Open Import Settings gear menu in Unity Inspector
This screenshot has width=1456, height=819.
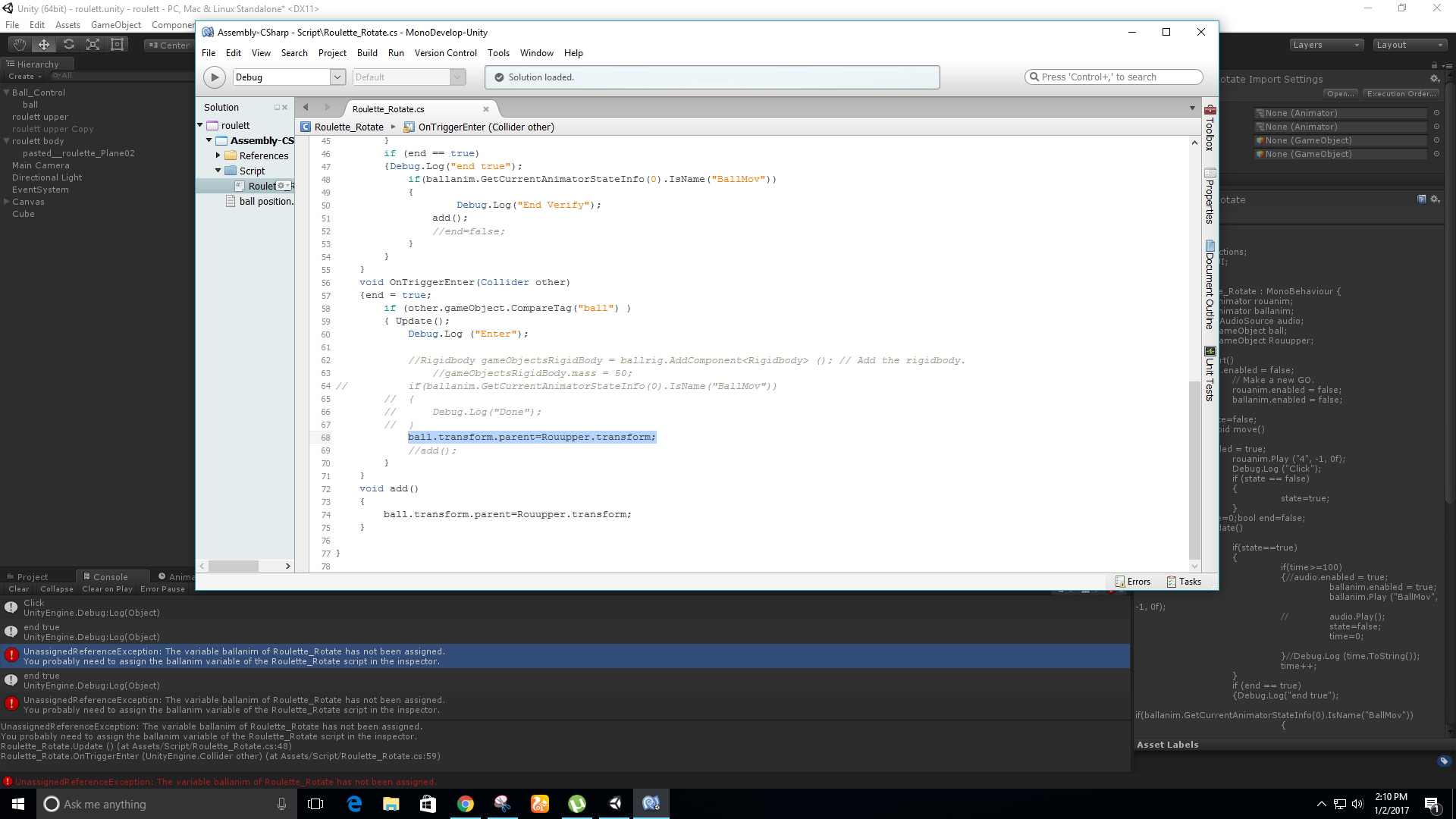tap(1435, 79)
